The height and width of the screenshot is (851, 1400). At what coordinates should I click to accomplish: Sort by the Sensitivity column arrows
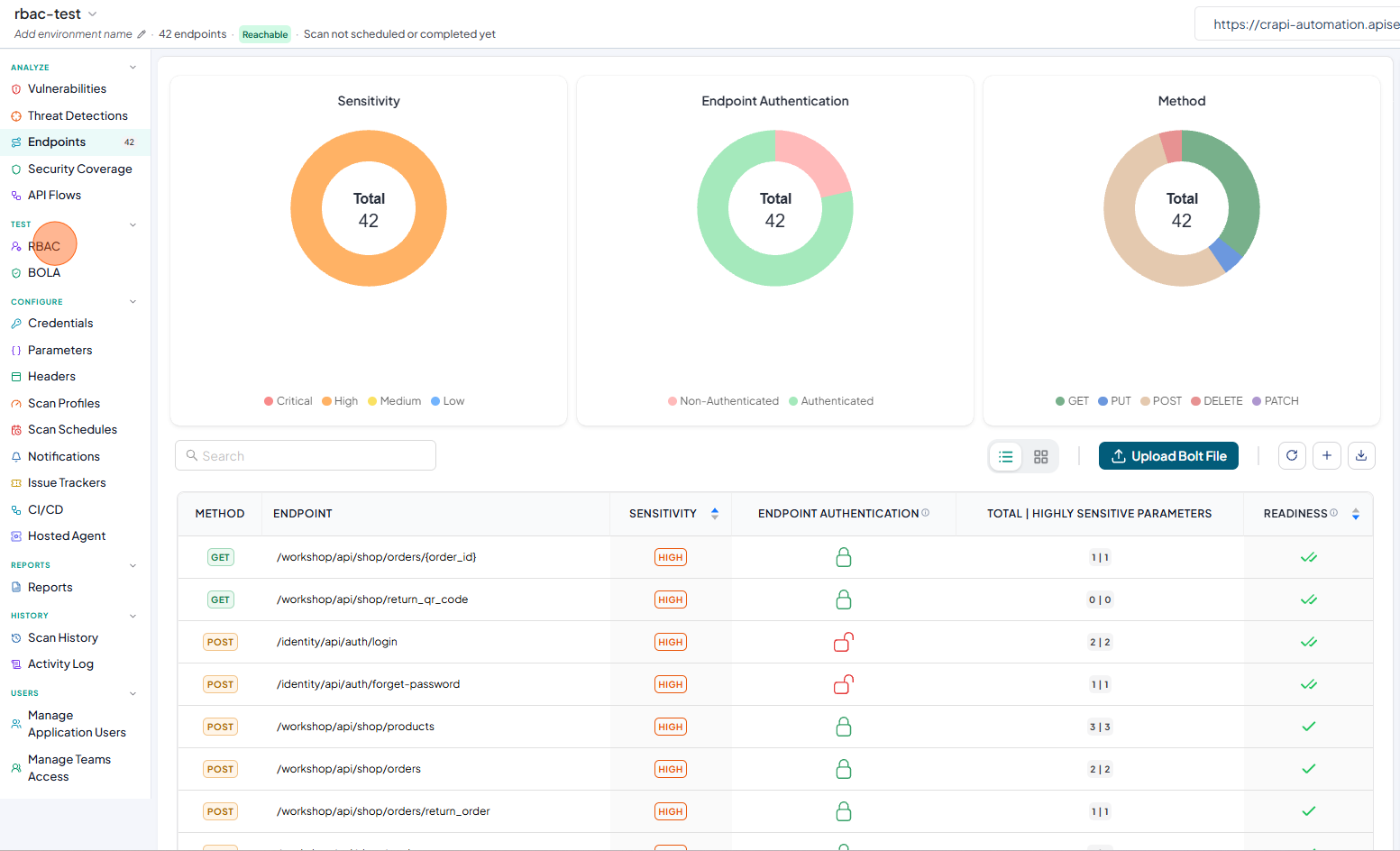pyautogui.click(x=715, y=514)
